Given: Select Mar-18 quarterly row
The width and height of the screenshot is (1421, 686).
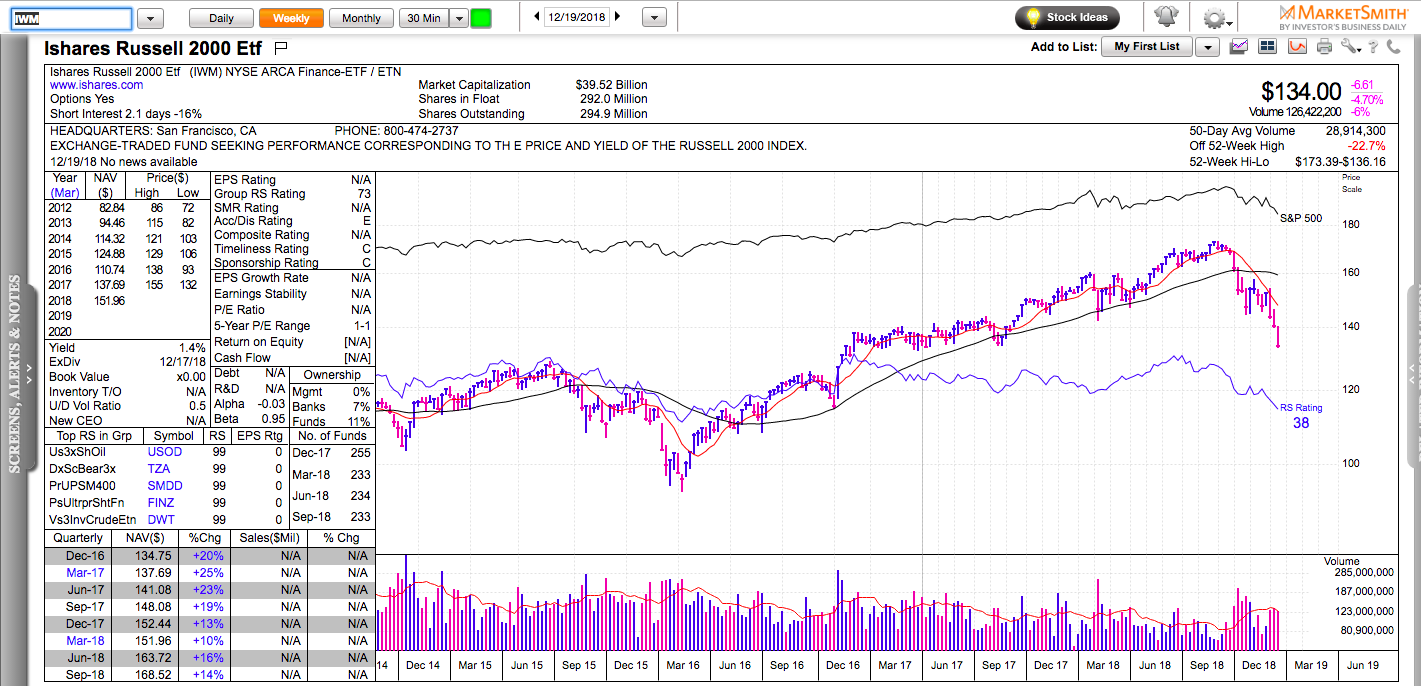Looking at the screenshot, I should point(209,641).
